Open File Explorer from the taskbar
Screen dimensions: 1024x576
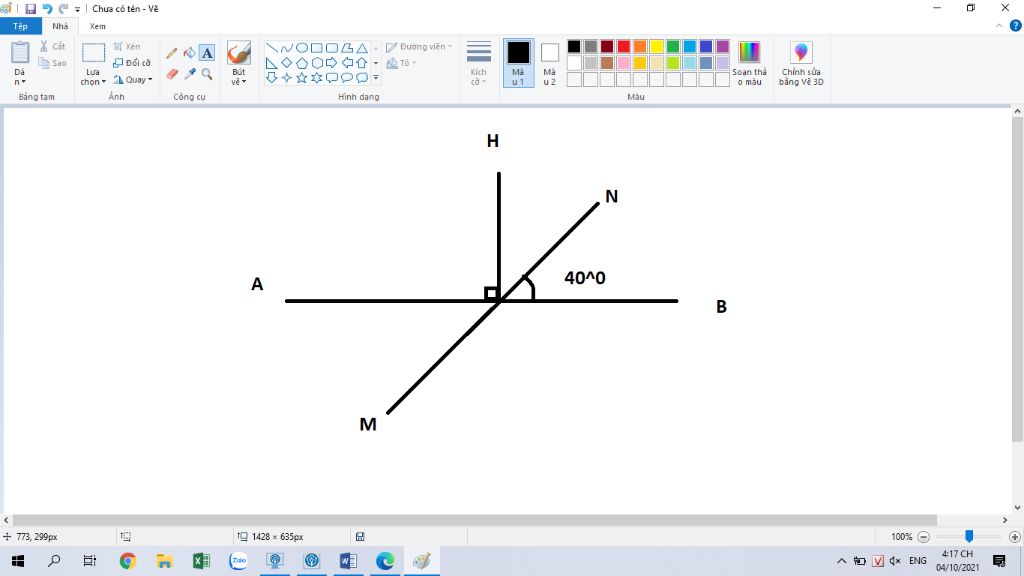point(164,561)
